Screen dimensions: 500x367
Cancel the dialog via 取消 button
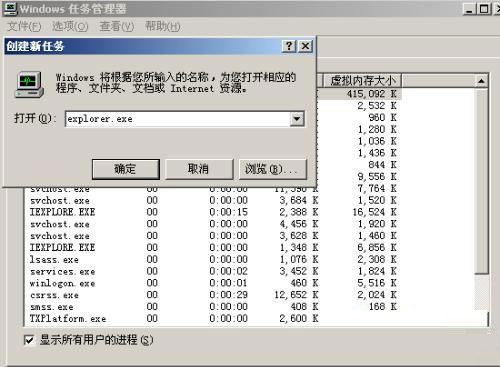[199, 169]
